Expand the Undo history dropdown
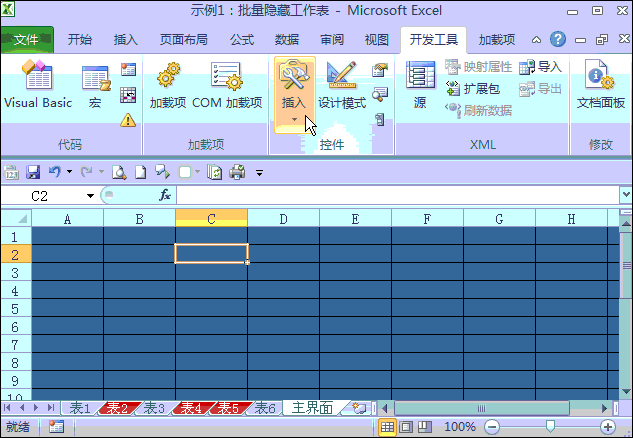Image resolution: width=633 pixels, height=438 pixels. (x=69, y=172)
